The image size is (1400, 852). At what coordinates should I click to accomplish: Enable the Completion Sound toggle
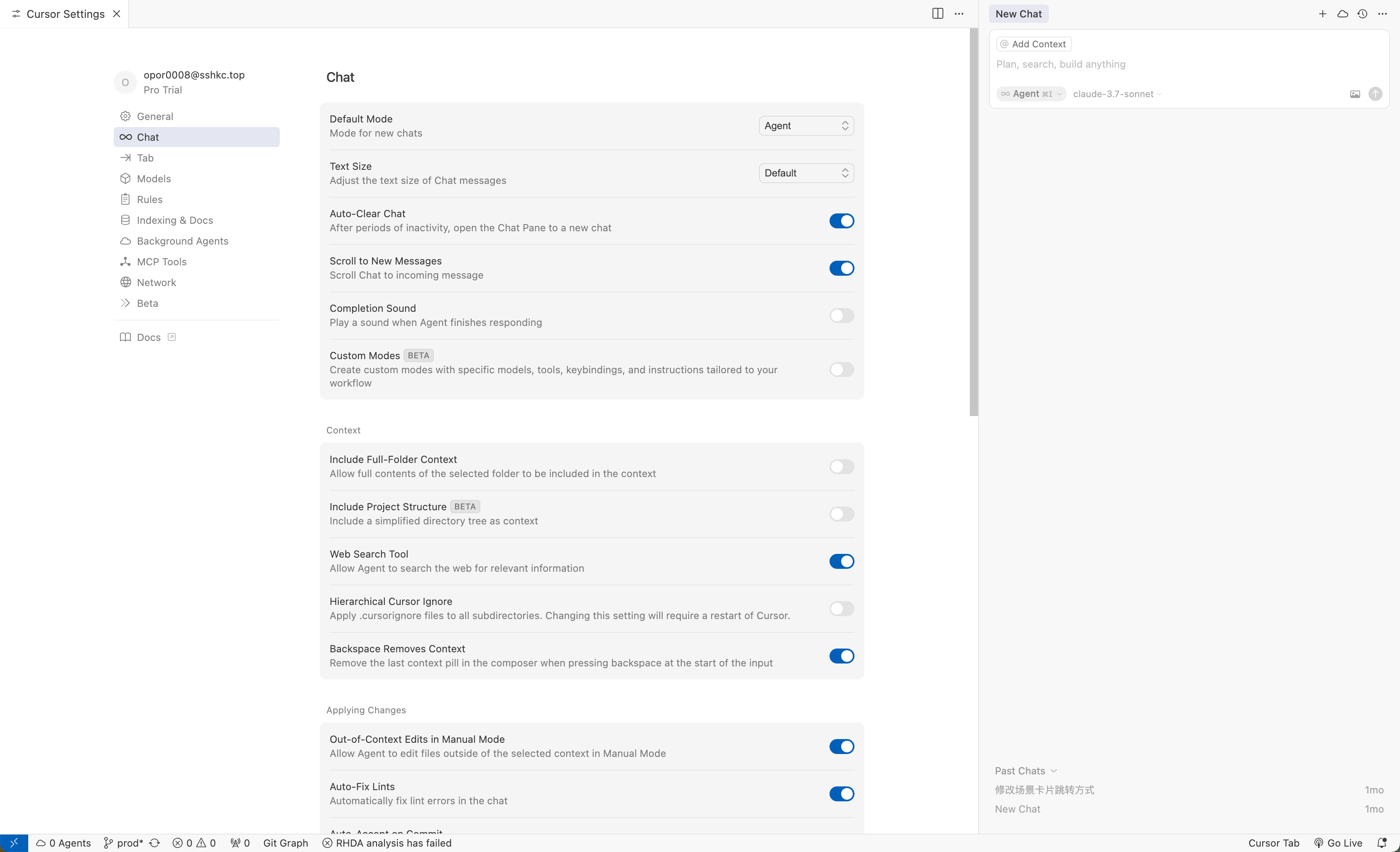point(841,316)
